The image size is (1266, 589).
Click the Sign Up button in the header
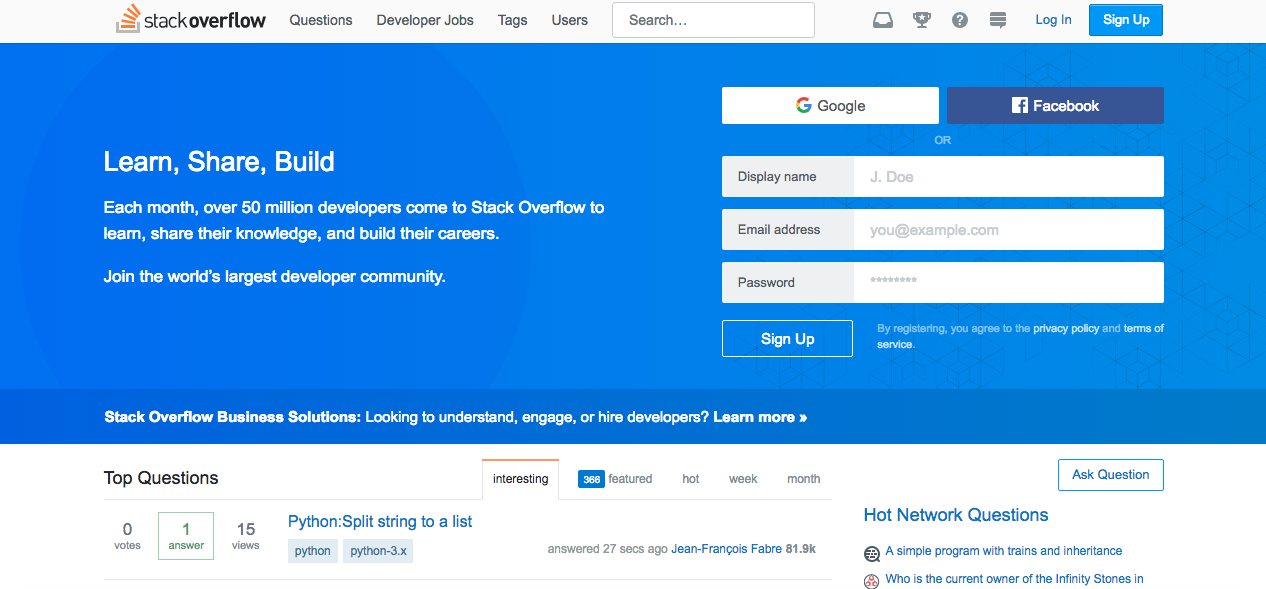pos(1126,20)
